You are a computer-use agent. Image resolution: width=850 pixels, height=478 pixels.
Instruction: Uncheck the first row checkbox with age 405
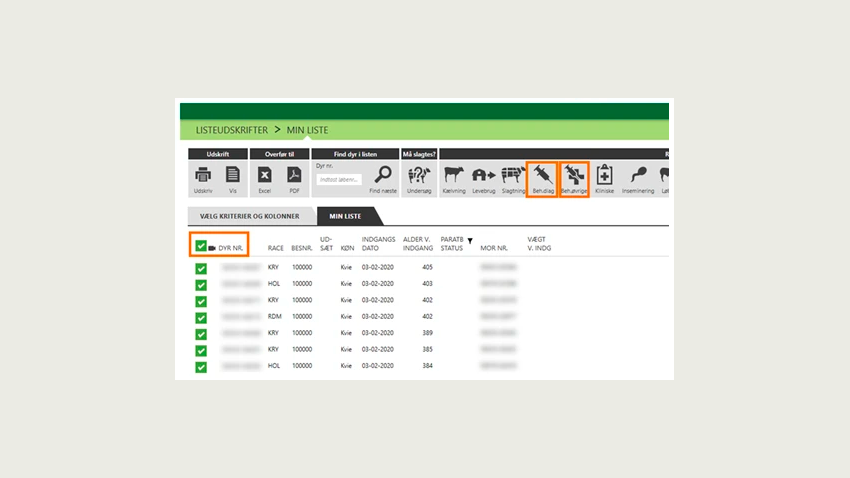click(x=201, y=268)
